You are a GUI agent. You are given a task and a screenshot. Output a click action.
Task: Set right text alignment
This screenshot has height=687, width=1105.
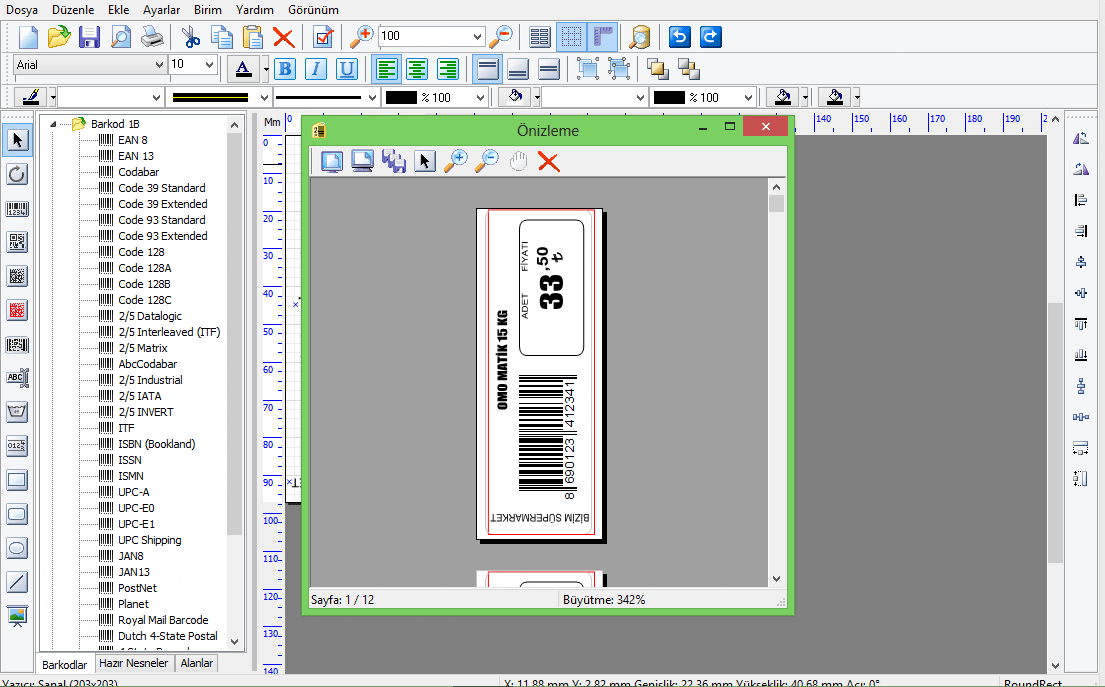(x=448, y=69)
